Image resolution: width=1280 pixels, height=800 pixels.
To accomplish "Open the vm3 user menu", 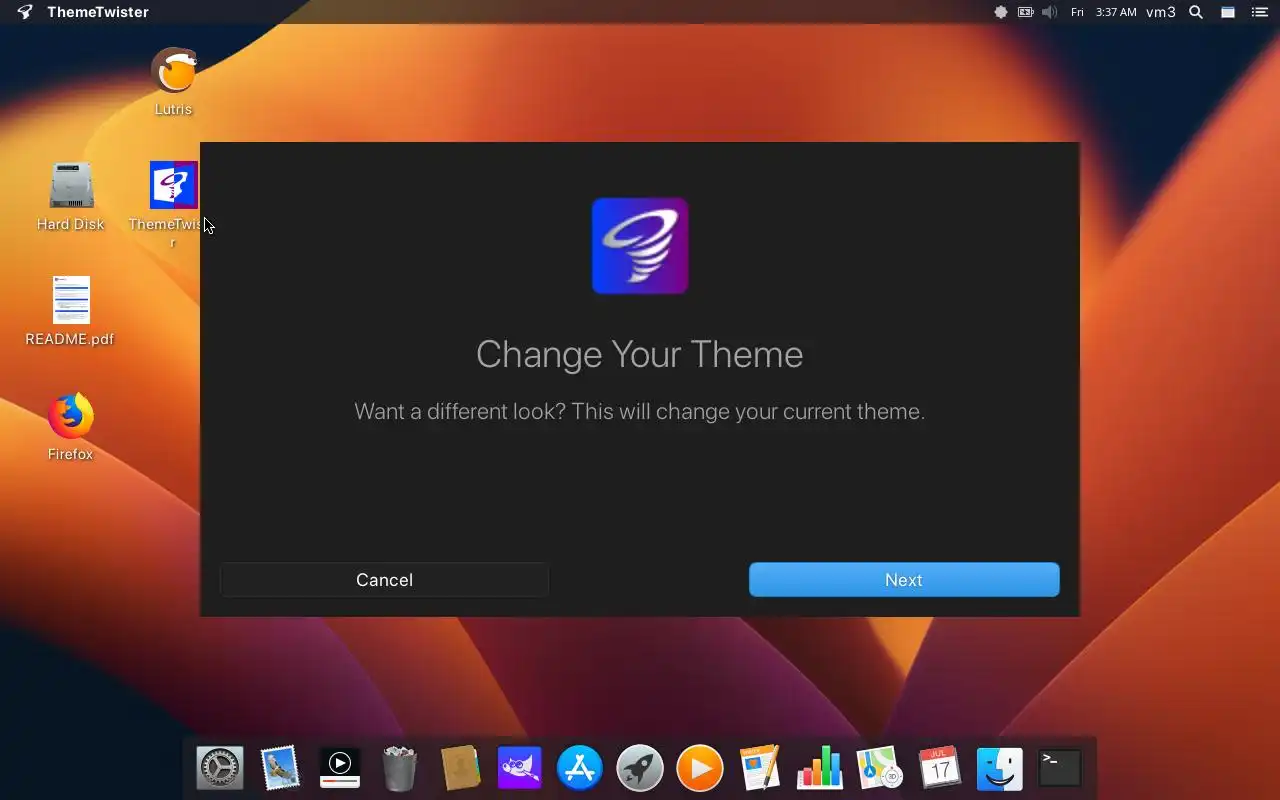I will 1161,12.
